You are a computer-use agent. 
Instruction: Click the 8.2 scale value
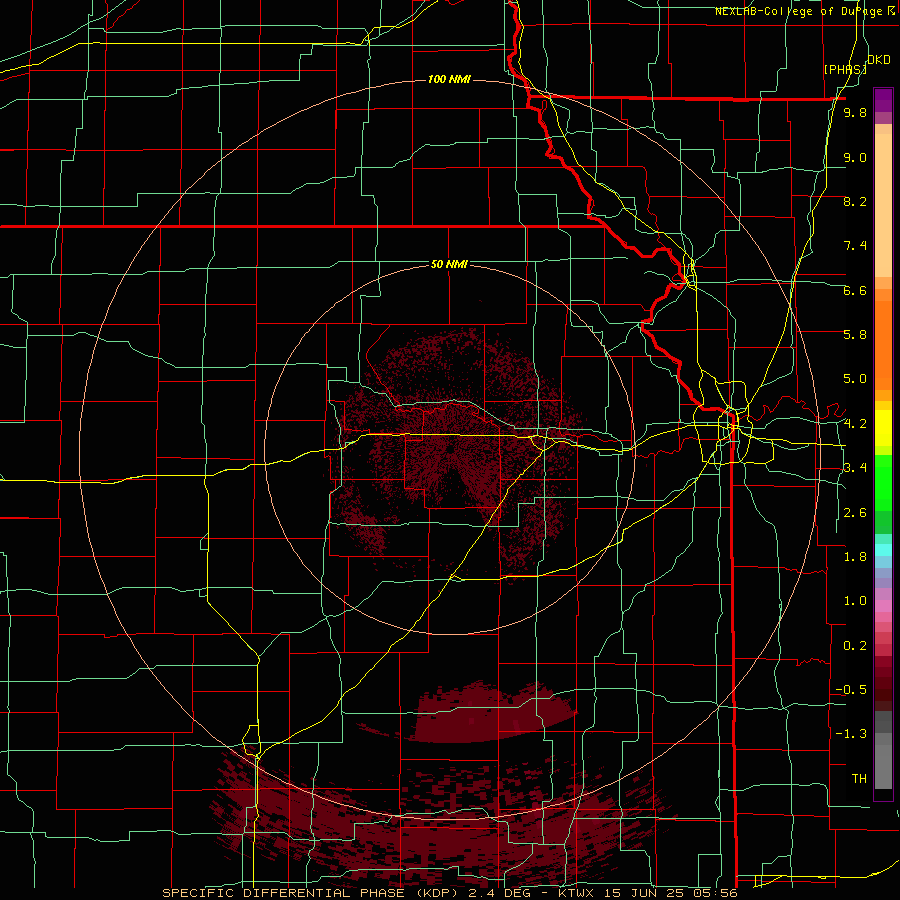click(855, 201)
